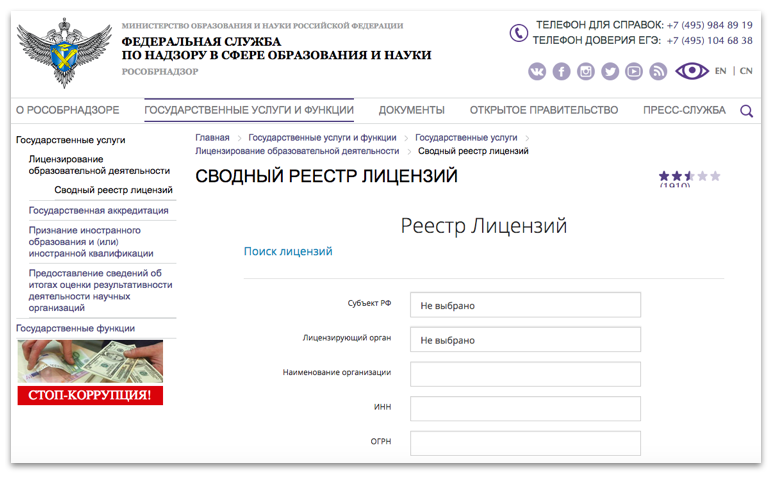This screenshot has width=775, height=477.
Task: Open the О Рособрнадзоре menu
Action: [68, 110]
